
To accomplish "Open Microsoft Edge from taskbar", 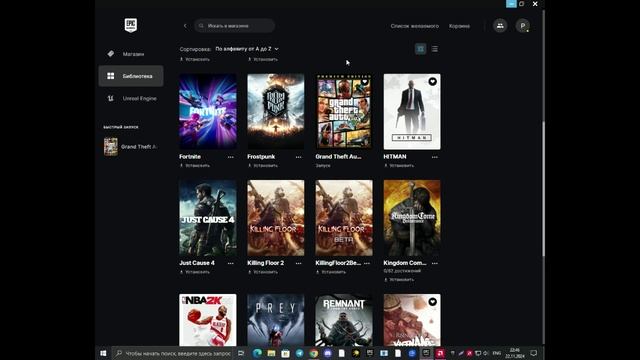I will pos(257,353).
